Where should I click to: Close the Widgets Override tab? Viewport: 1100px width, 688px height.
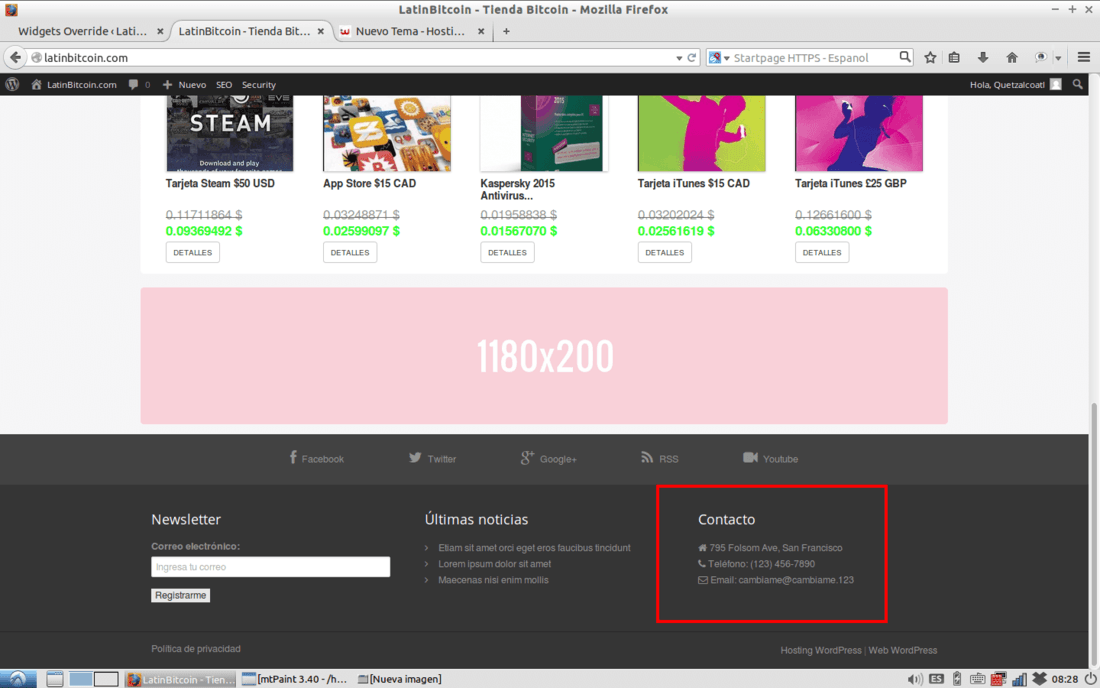coord(160,31)
